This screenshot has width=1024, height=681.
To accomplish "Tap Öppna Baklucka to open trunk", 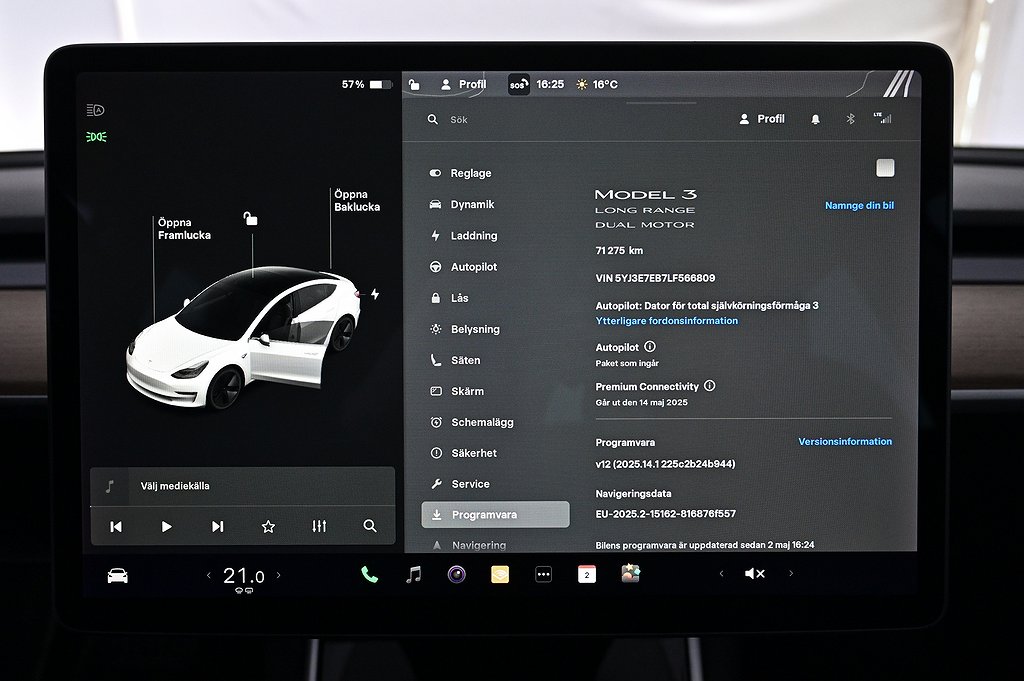I will (x=357, y=200).
